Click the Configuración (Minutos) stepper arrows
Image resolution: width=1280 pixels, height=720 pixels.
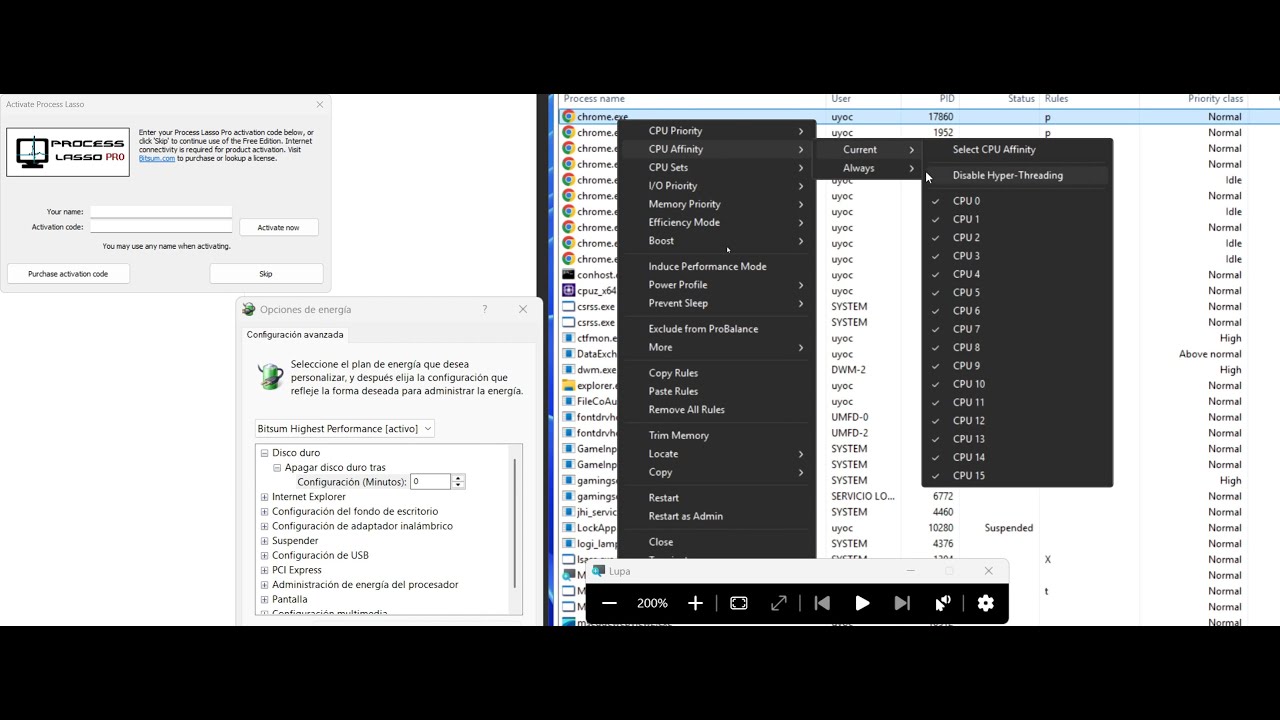click(x=458, y=482)
